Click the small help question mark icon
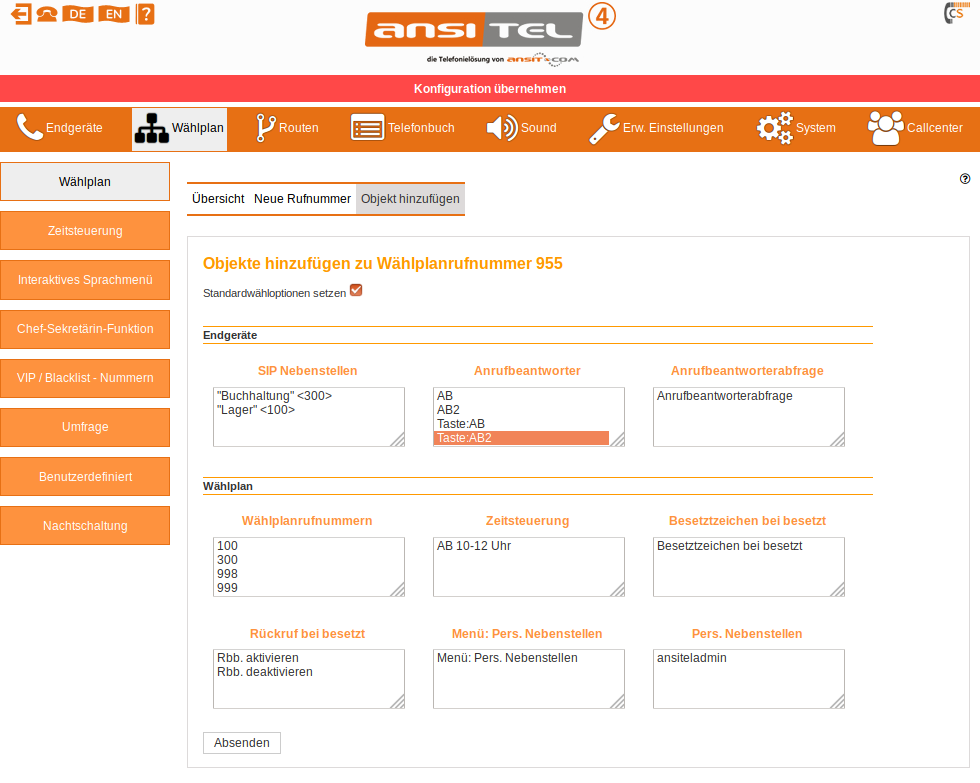Screen dimensions: 980x783 pos(965,179)
